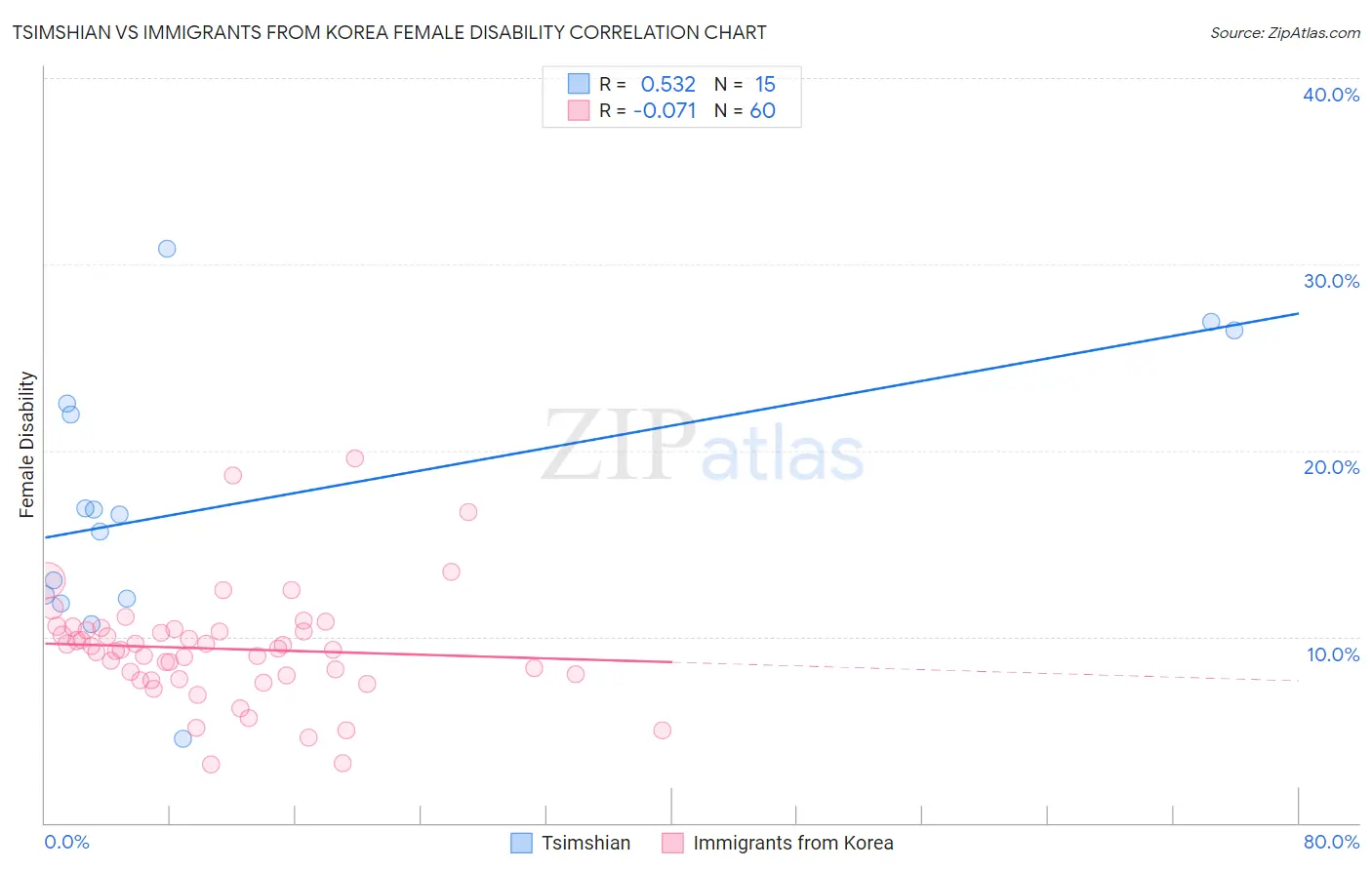Image resolution: width=1372 pixels, height=870 pixels.
Task: Click the pink Immigrants from Korea legend swatch
Action: coord(672,843)
